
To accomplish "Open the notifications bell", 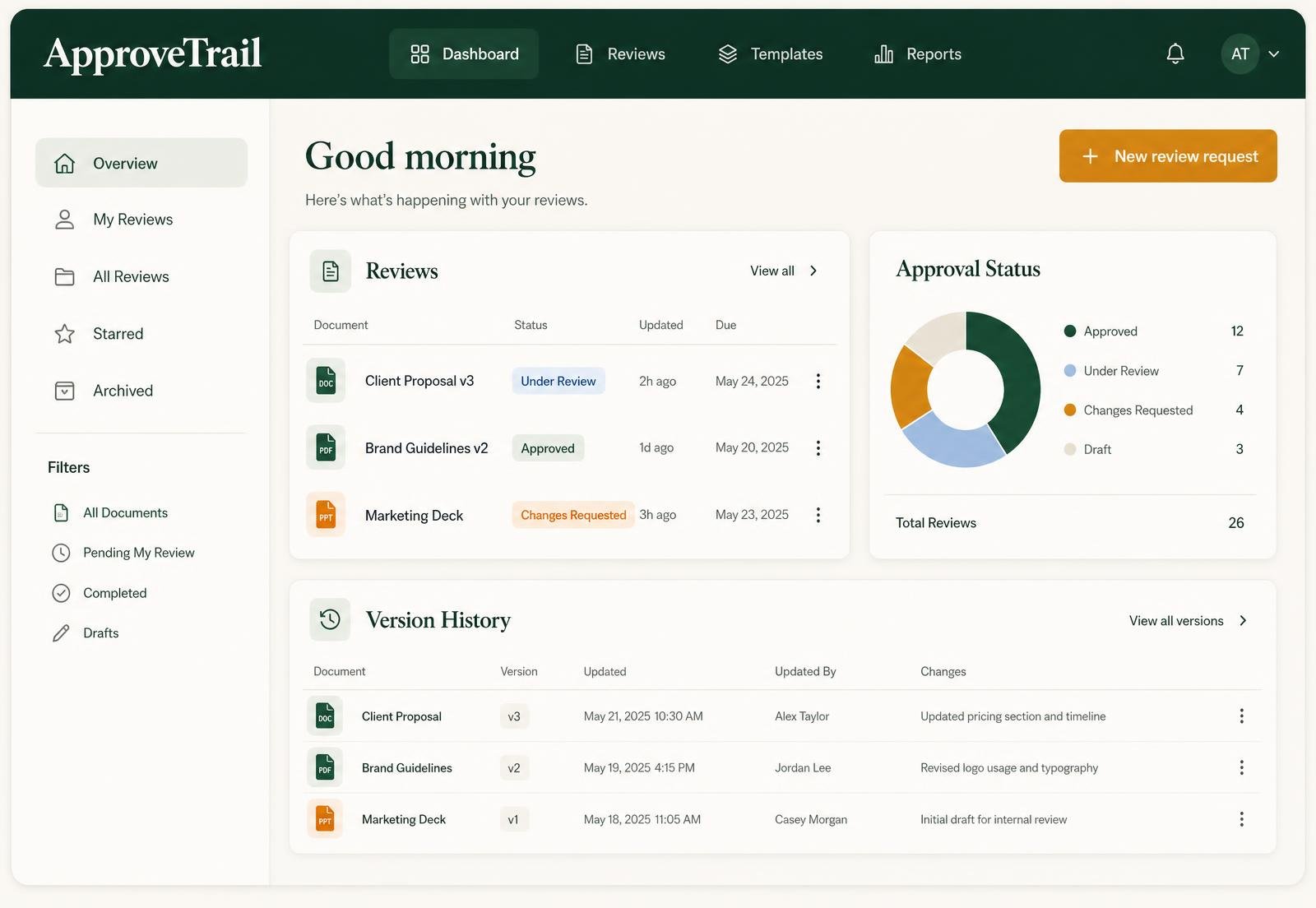I will [1175, 53].
